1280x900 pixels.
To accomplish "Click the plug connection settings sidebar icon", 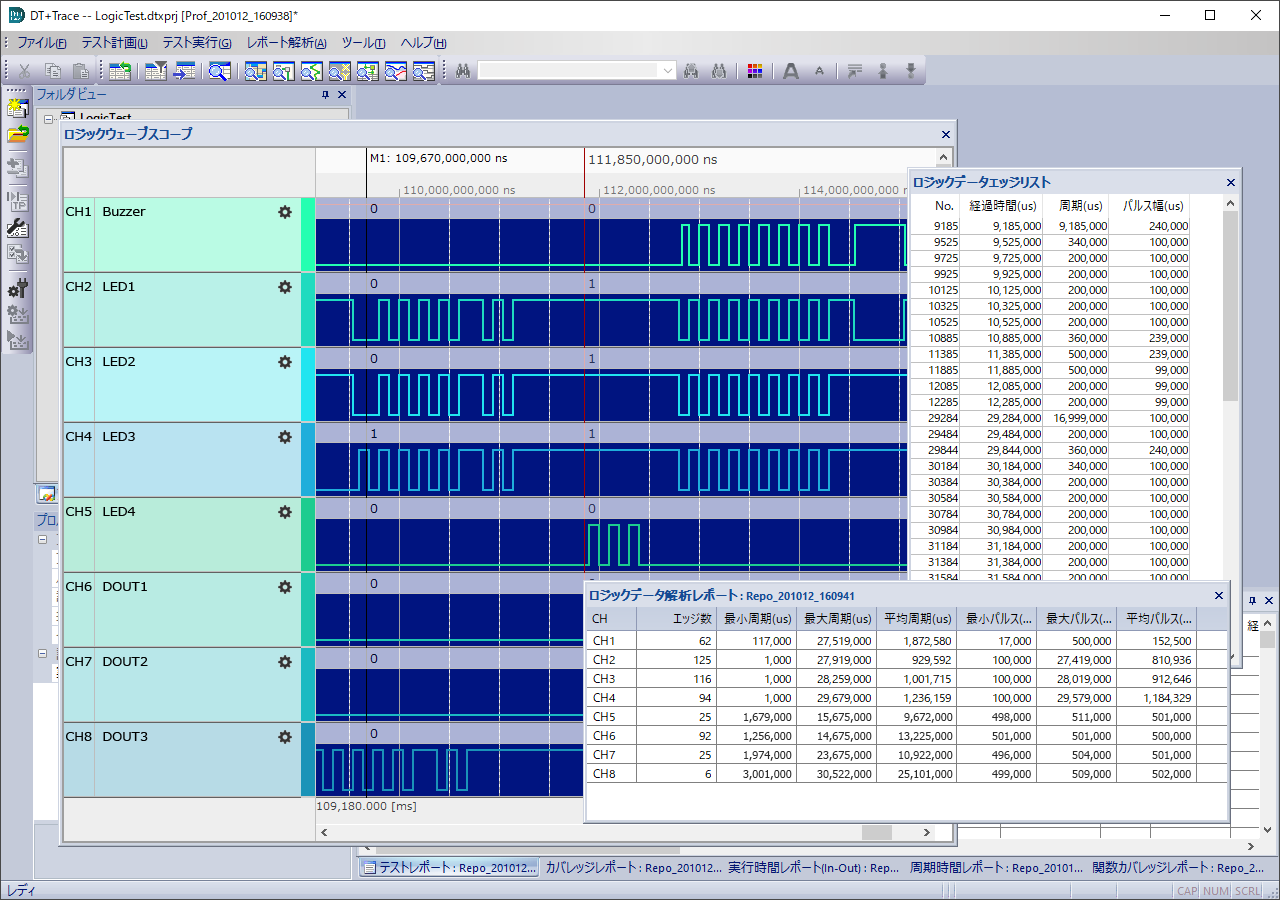I will [17, 289].
